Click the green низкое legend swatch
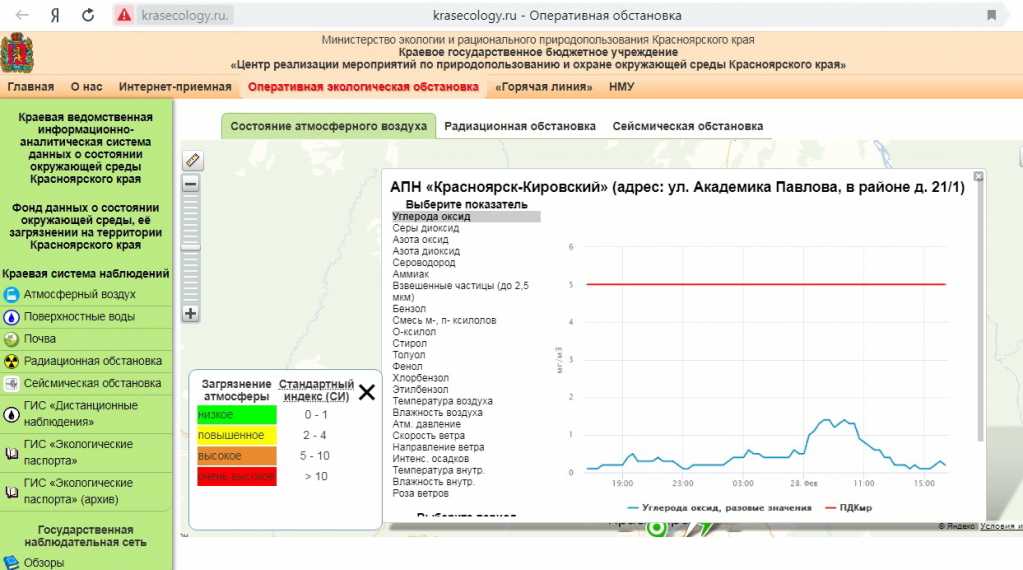1023x570 pixels. 237,415
